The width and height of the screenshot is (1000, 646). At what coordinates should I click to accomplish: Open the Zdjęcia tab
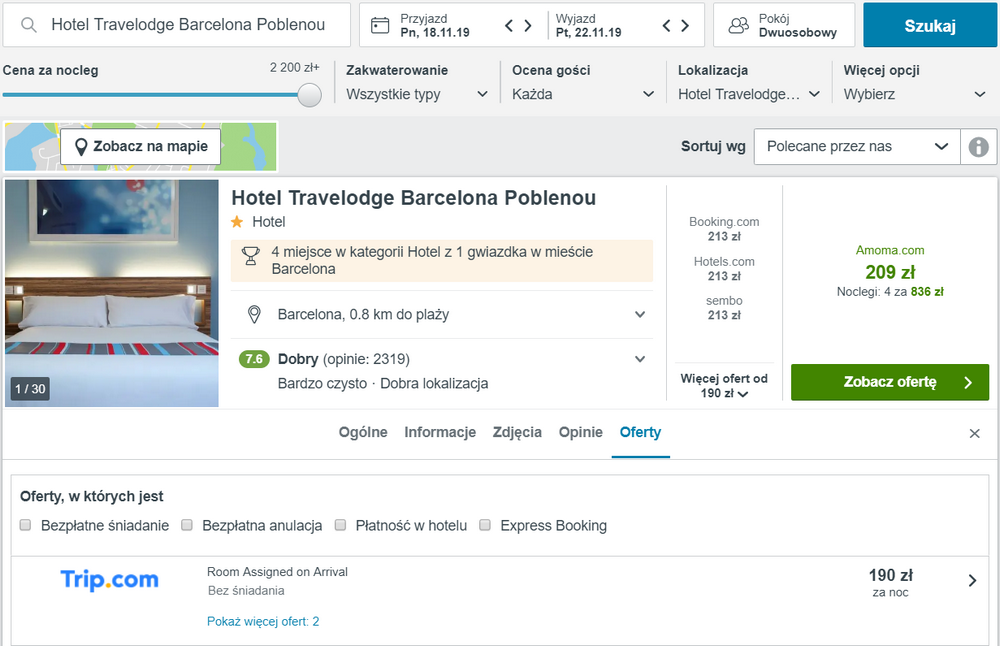pyautogui.click(x=517, y=432)
